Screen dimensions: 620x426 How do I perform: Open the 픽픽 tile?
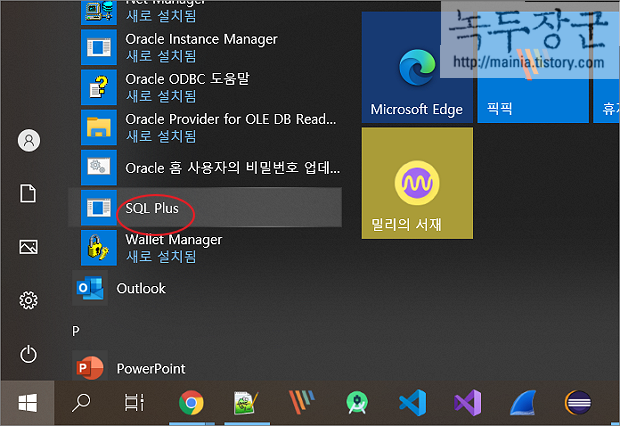533,67
